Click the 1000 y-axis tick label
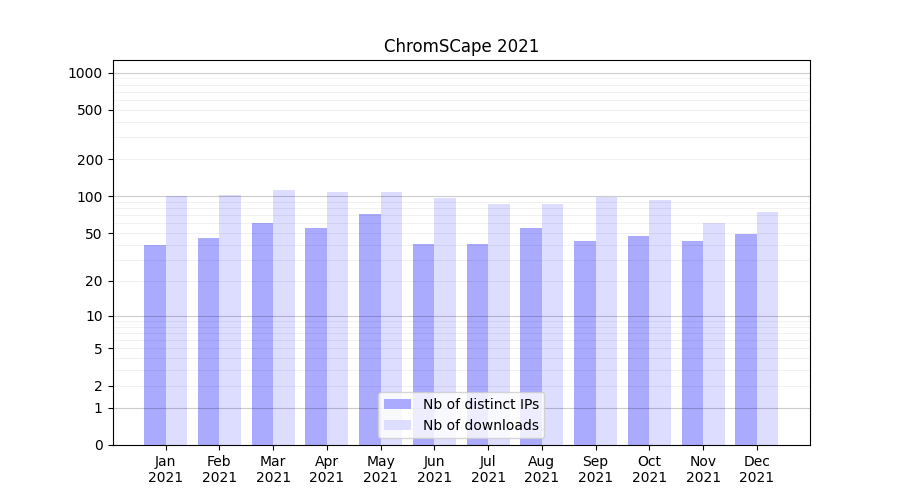900x500 pixels. pyautogui.click(x=85, y=73)
